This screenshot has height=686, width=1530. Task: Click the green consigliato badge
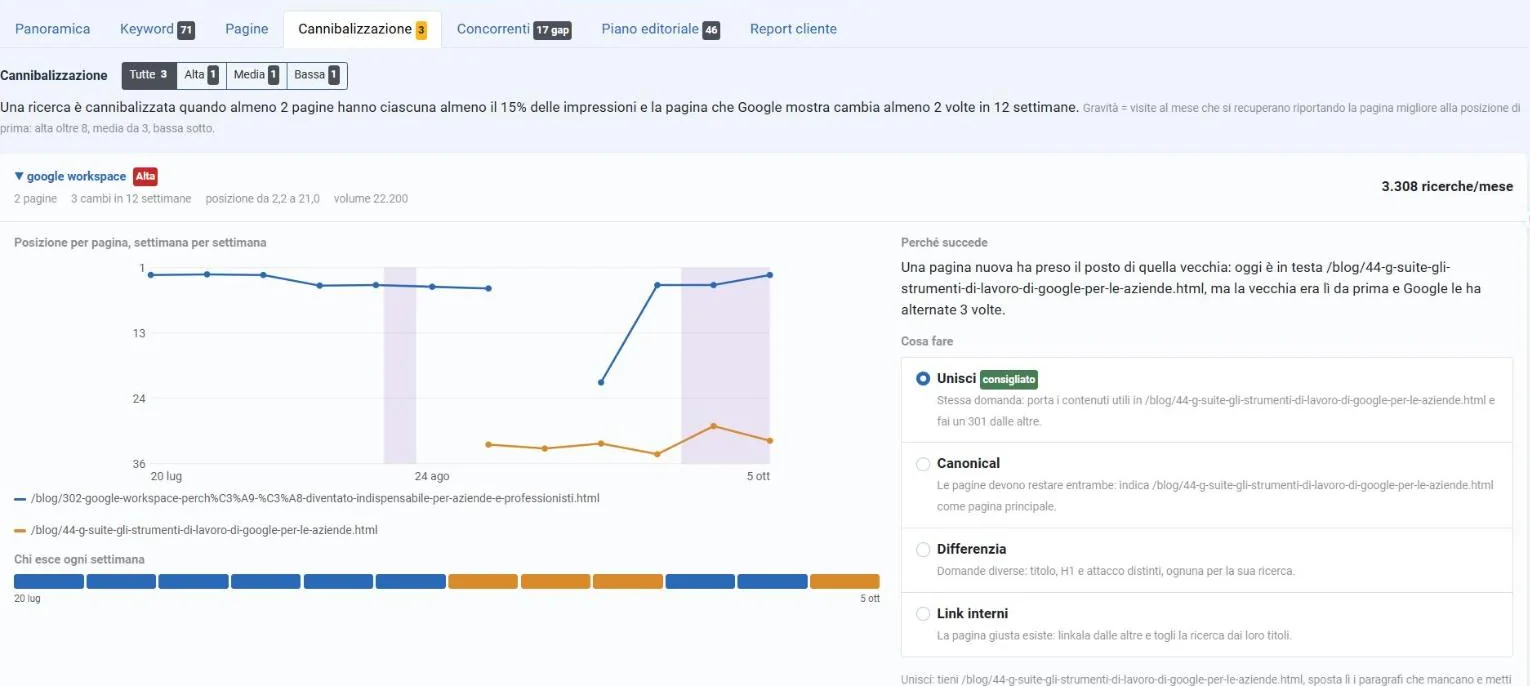pos(1009,380)
